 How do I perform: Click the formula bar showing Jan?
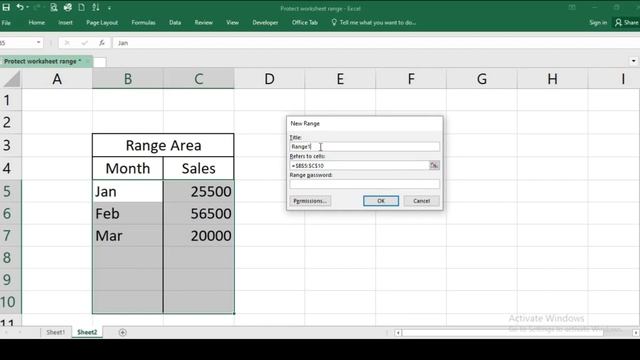376,43
